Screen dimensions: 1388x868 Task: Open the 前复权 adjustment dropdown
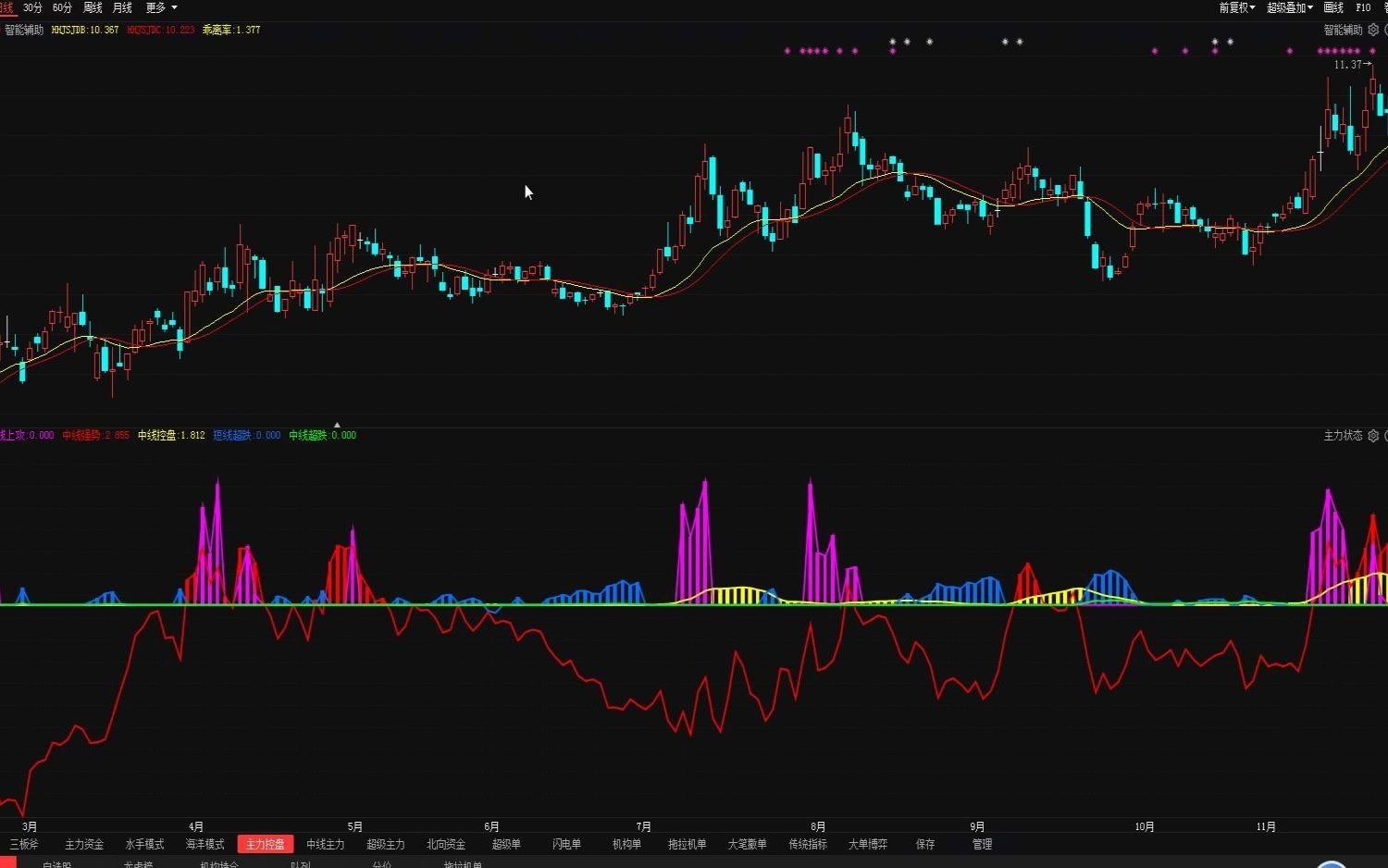pyautogui.click(x=1237, y=7)
